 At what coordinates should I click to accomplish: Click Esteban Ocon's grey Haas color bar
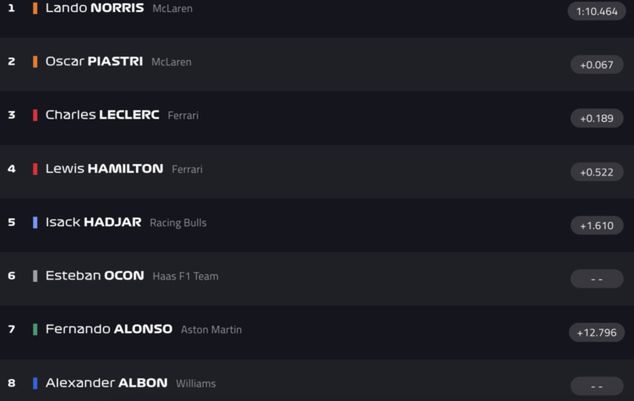35,276
